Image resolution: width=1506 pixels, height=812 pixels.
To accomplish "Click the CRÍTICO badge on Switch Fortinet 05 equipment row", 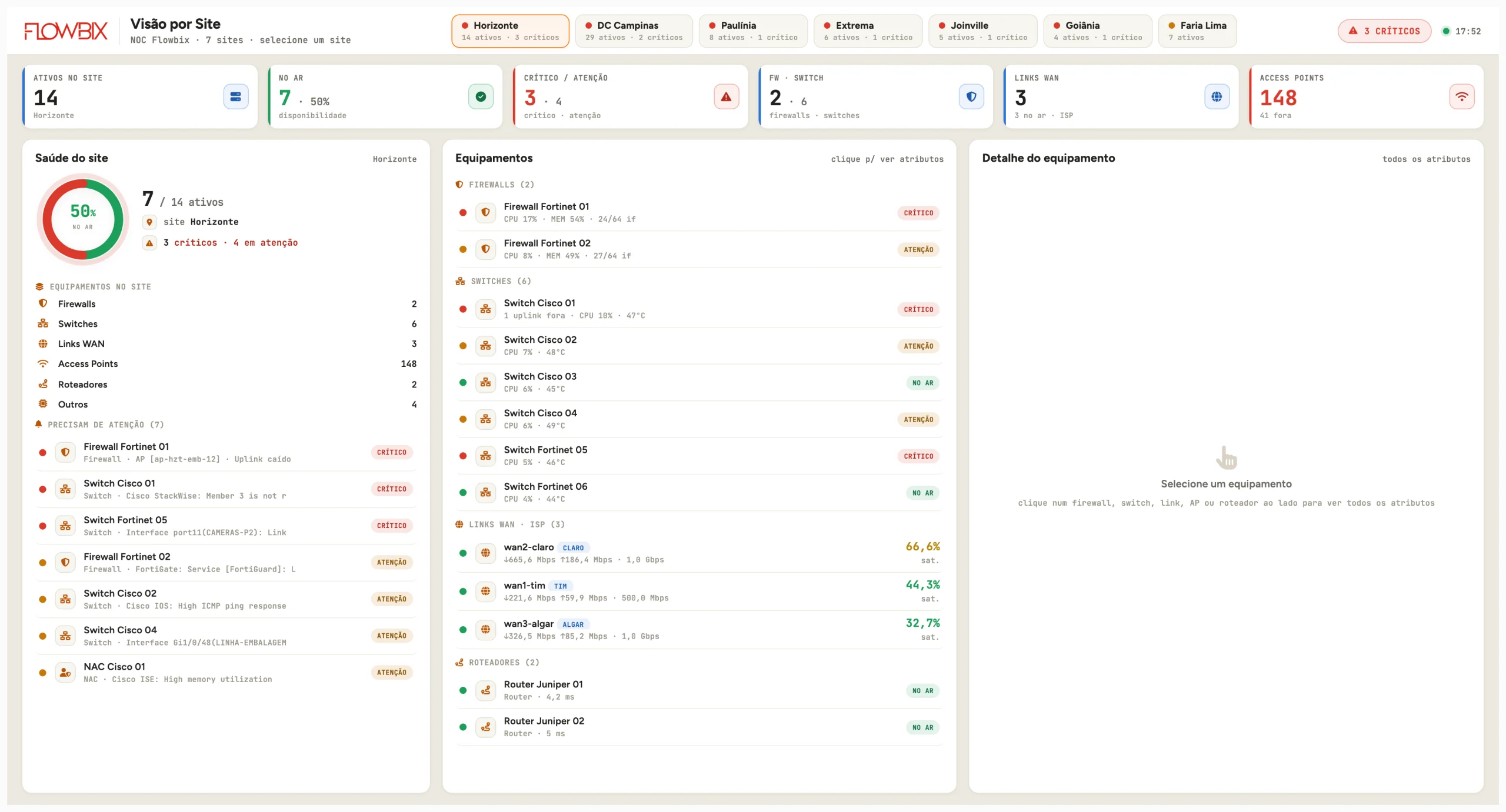I will point(918,456).
